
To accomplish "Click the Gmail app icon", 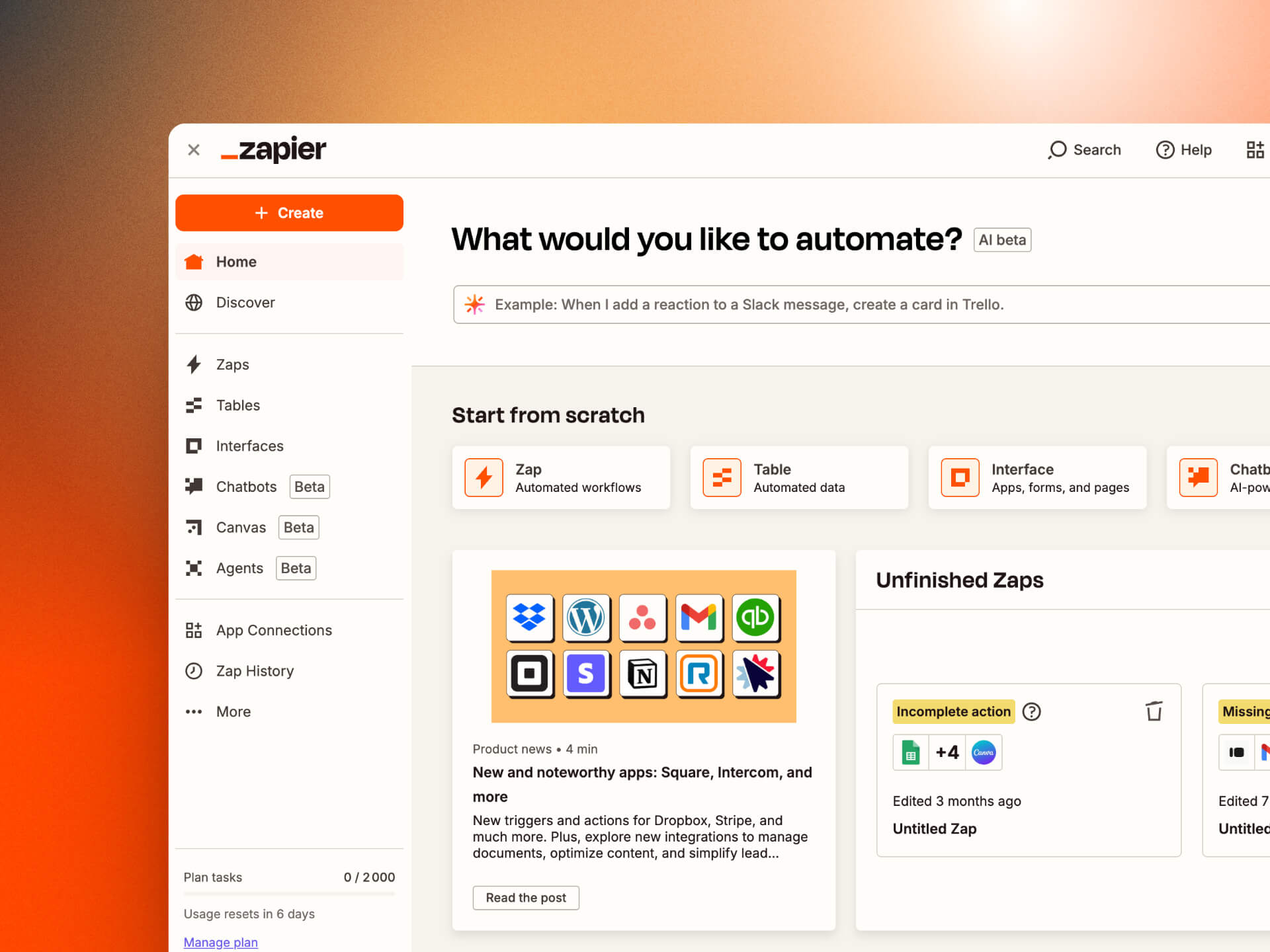I will point(699,617).
